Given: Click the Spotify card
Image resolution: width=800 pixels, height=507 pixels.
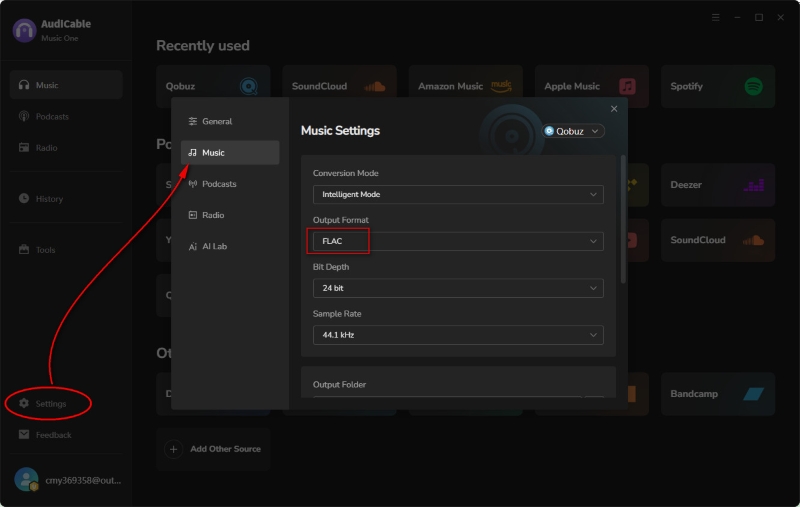Looking at the screenshot, I should point(718,86).
